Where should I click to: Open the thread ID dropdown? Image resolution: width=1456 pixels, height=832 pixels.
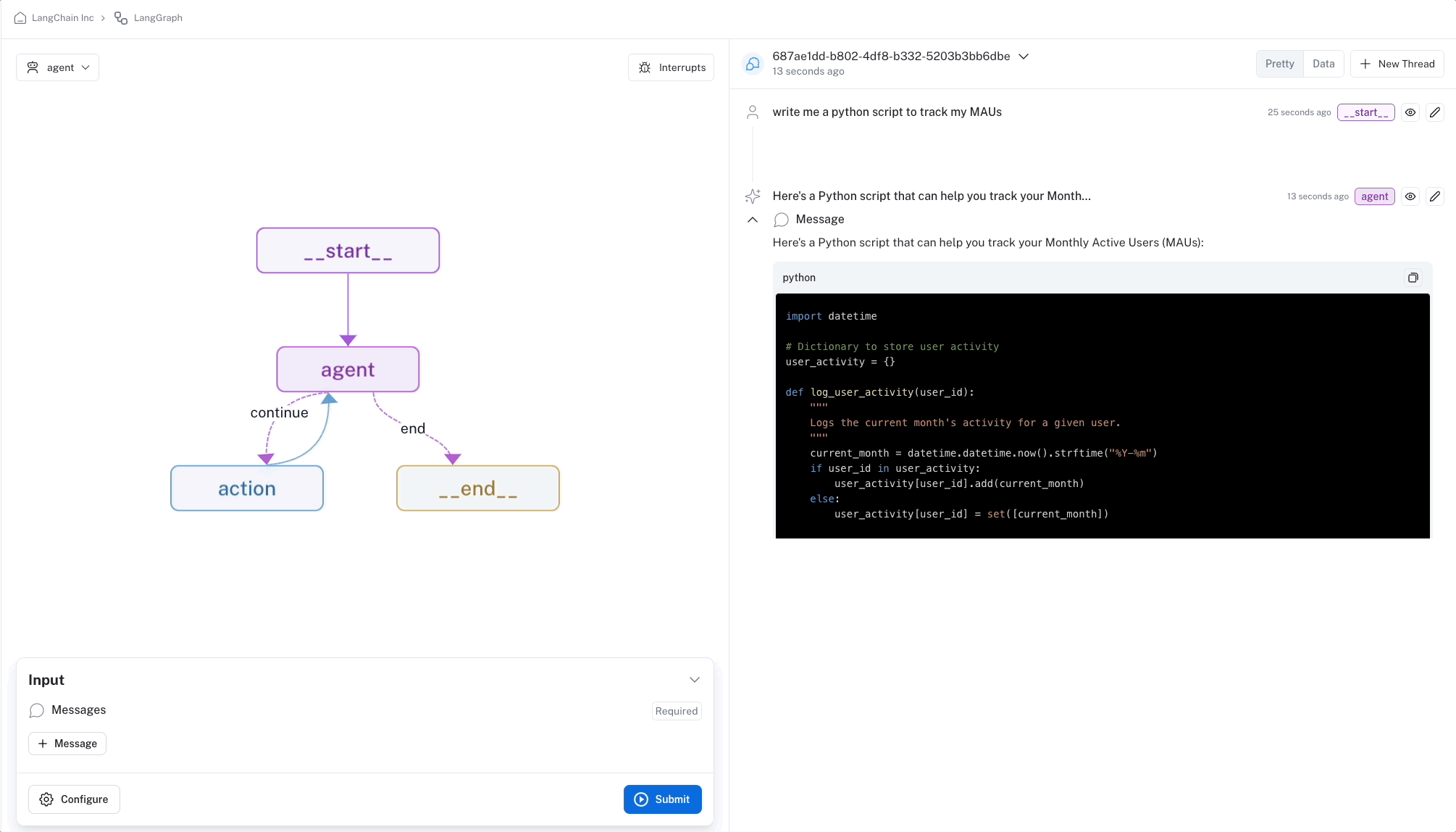pos(1024,56)
